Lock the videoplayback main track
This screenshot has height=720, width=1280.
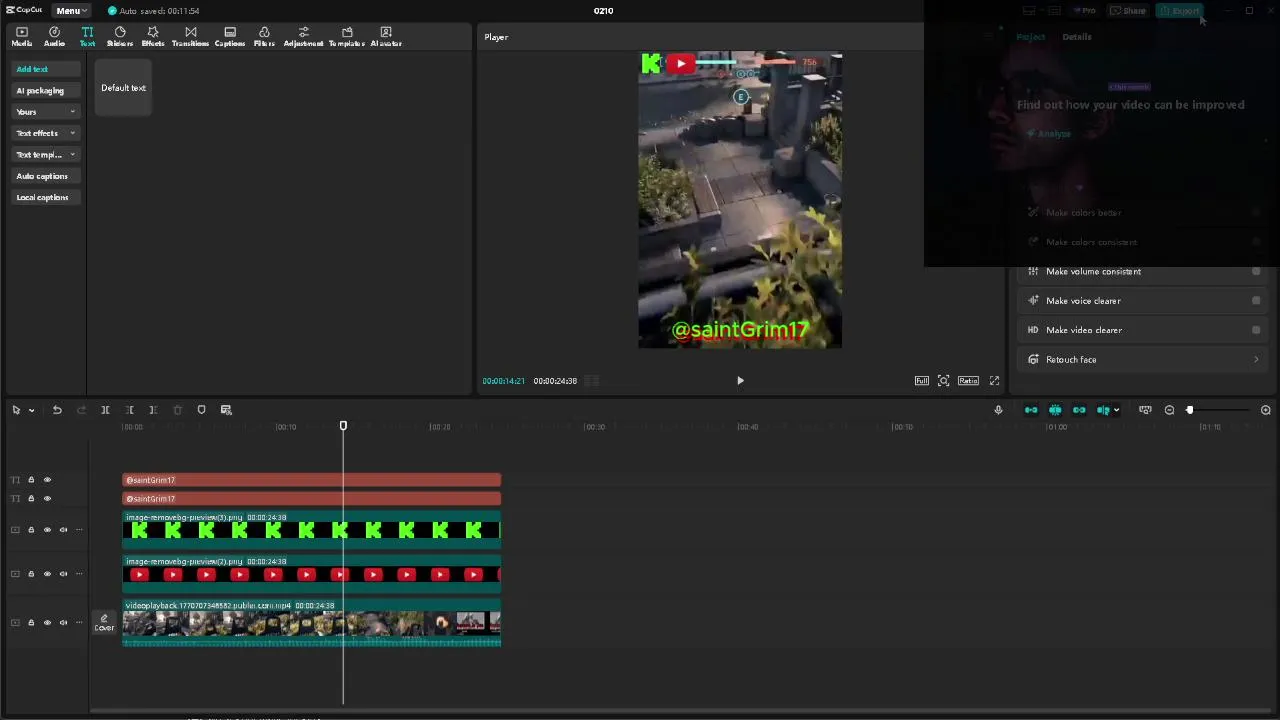pyautogui.click(x=31, y=622)
